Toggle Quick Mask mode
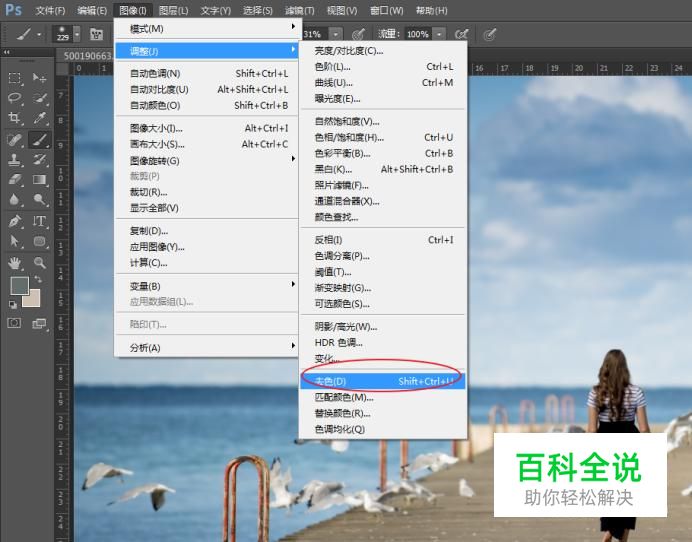 tap(14, 323)
